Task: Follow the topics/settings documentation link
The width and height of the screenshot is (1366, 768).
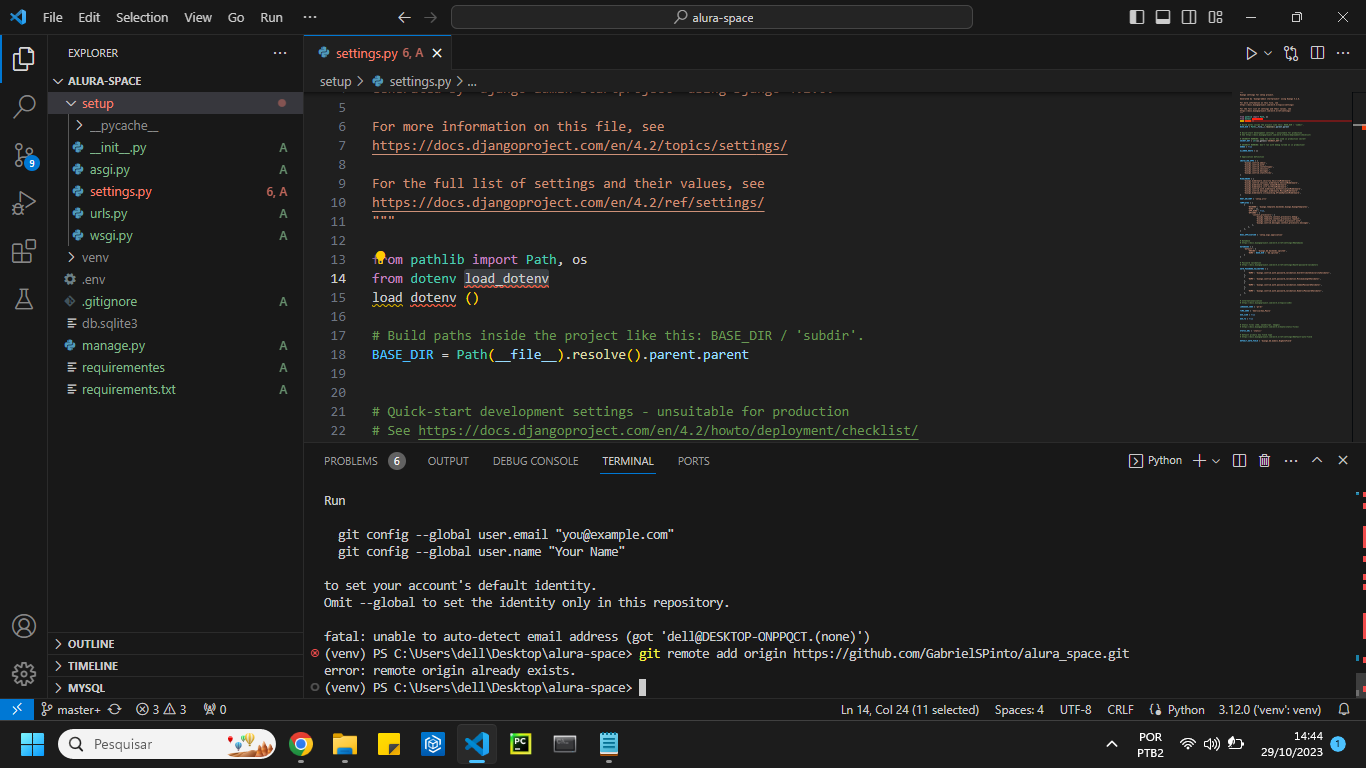Action: tap(580, 146)
